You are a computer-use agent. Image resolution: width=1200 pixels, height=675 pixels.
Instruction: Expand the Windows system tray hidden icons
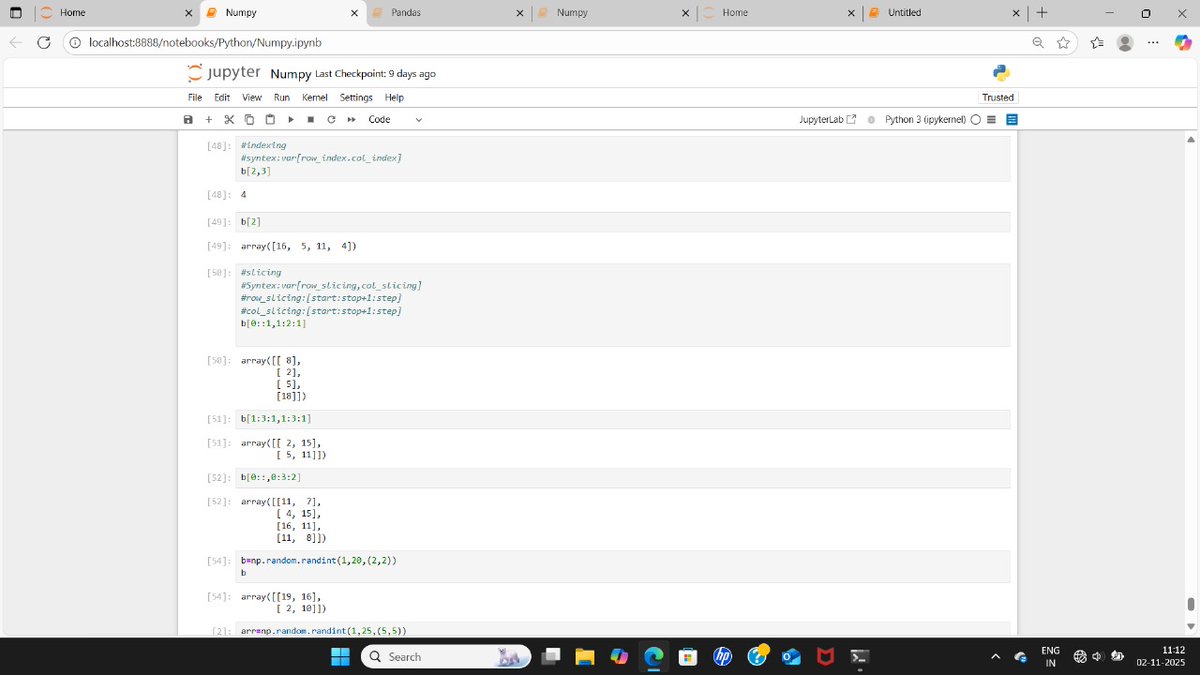(x=995, y=656)
